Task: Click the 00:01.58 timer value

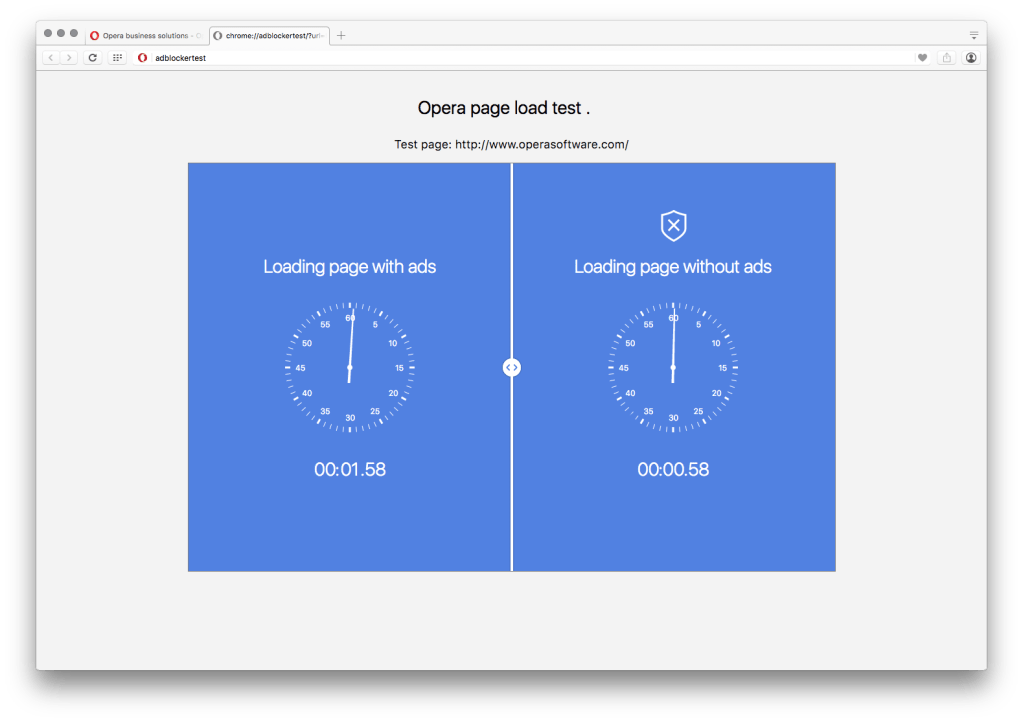Action: pos(350,470)
